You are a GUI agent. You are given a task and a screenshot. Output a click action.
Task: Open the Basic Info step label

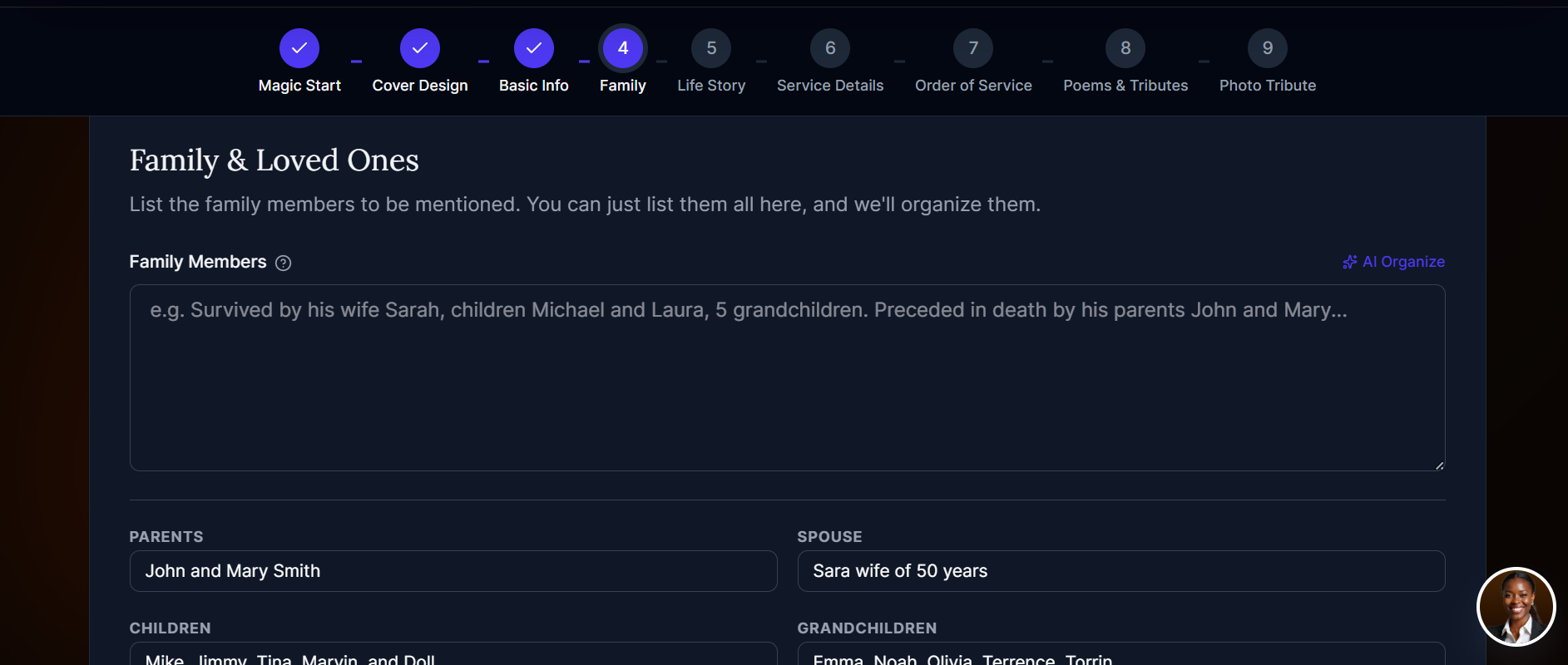(534, 86)
